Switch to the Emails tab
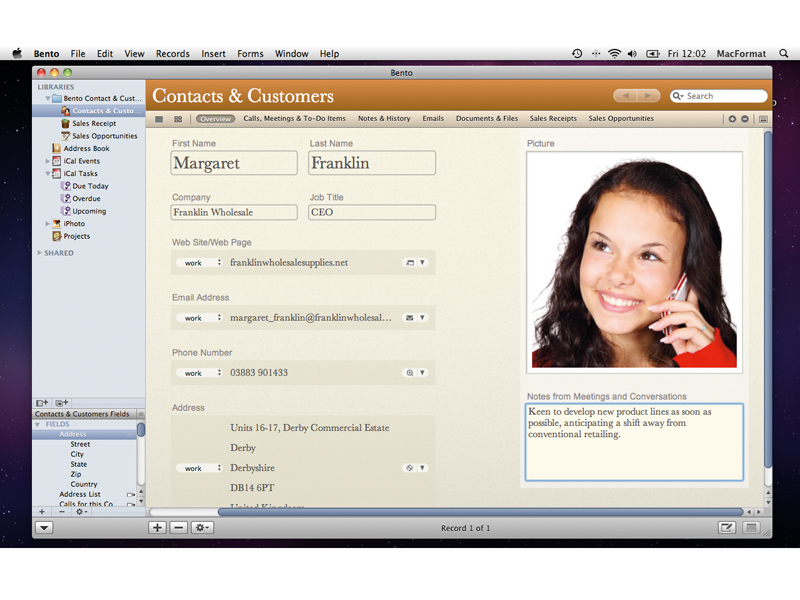Image resolution: width=800 pixels, height=600 pixels. 433,118
